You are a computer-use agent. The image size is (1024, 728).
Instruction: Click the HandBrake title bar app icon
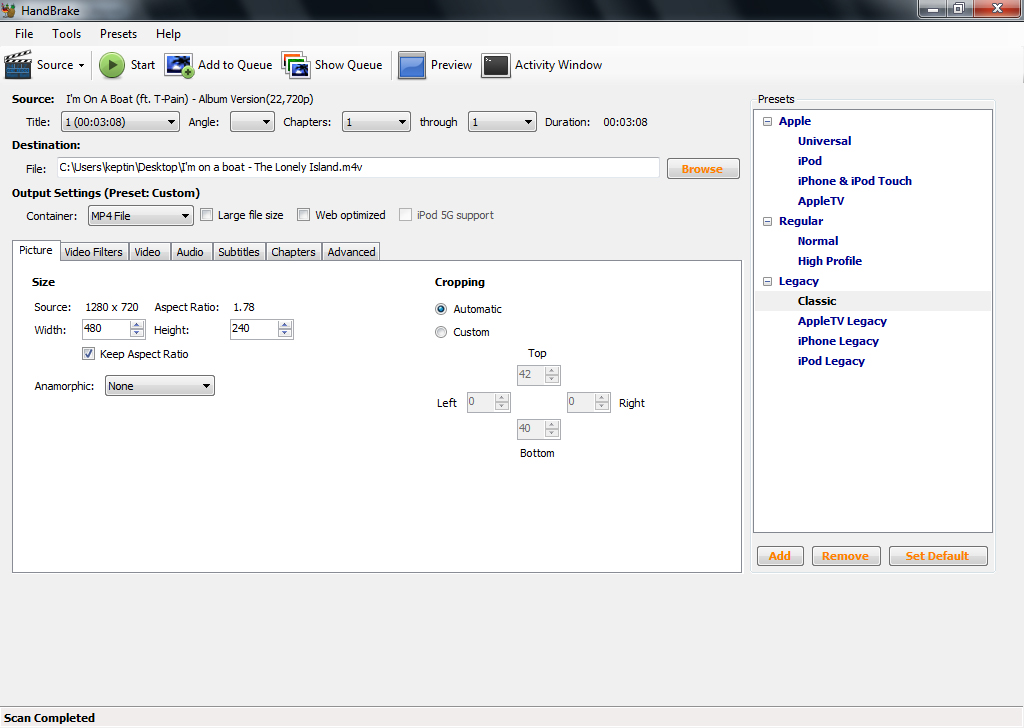click(x=8, y=10)
